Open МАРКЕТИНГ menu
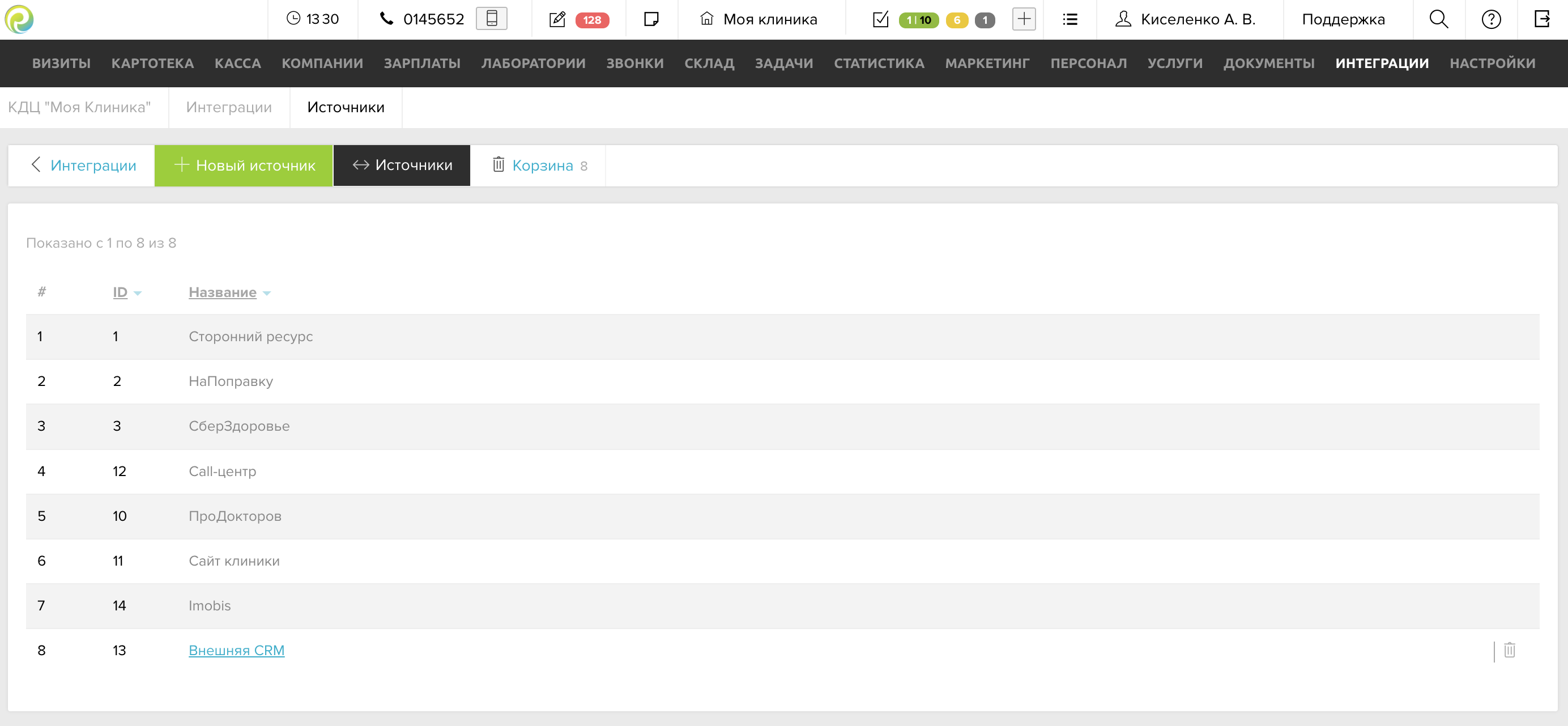This screenshot has height=726, width=1568. click(987, 63)
